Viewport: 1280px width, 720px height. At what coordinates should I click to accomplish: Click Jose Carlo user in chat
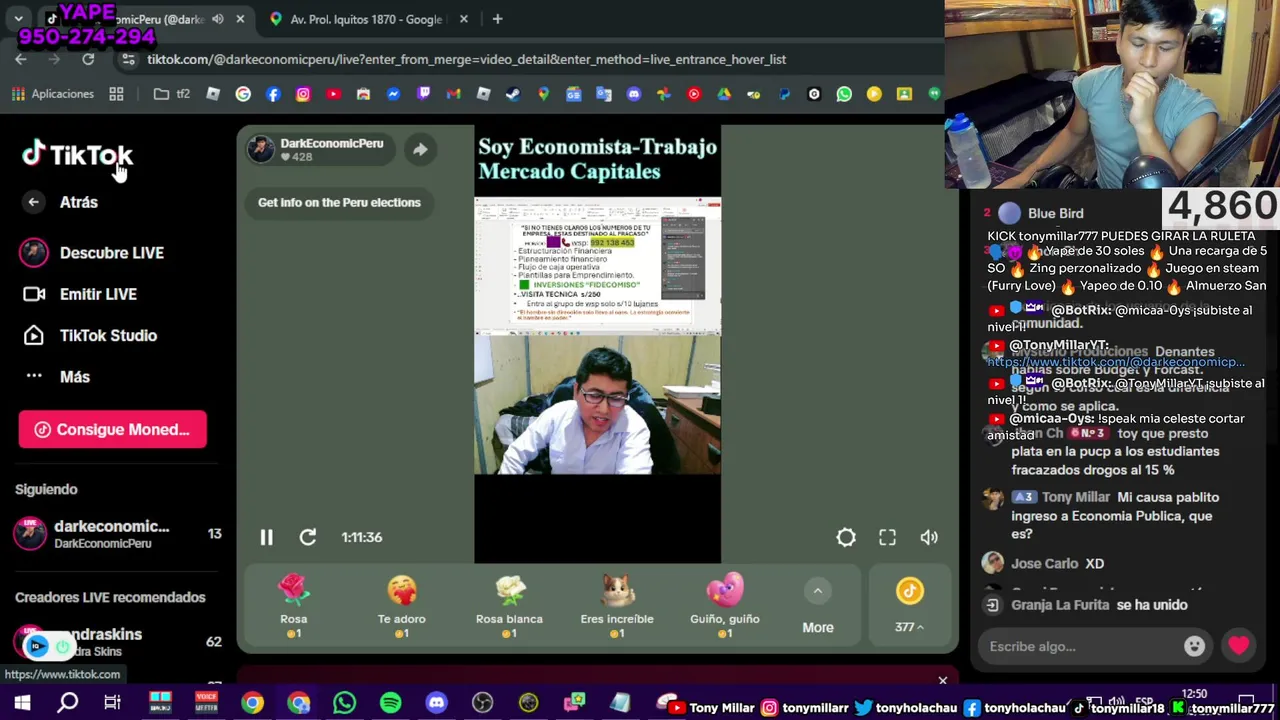pos(1044,563)
